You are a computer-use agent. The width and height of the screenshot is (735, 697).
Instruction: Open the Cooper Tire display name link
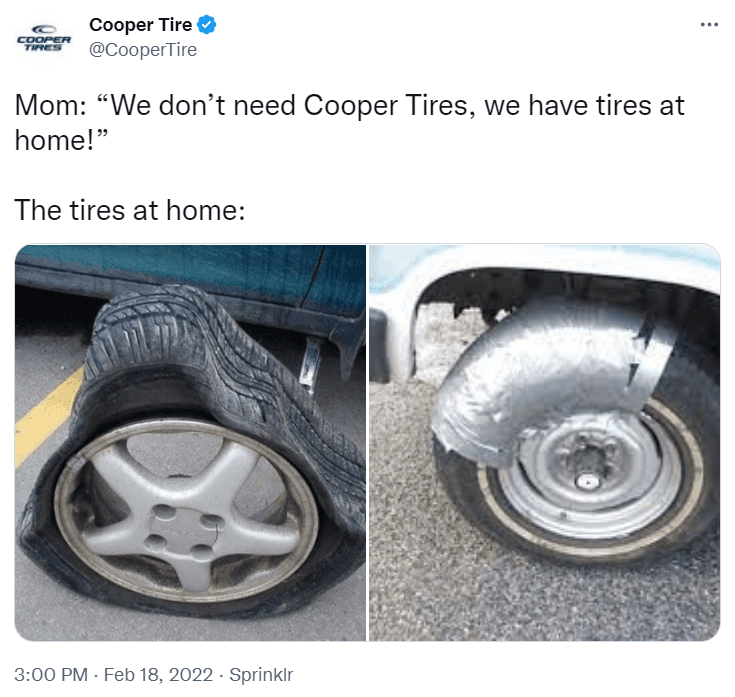141,24
